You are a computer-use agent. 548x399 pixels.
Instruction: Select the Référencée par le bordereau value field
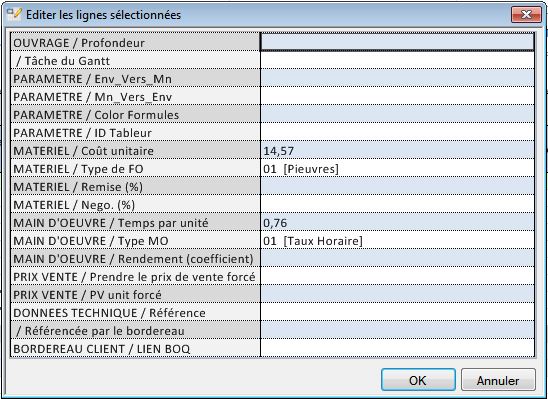[397, 331]
